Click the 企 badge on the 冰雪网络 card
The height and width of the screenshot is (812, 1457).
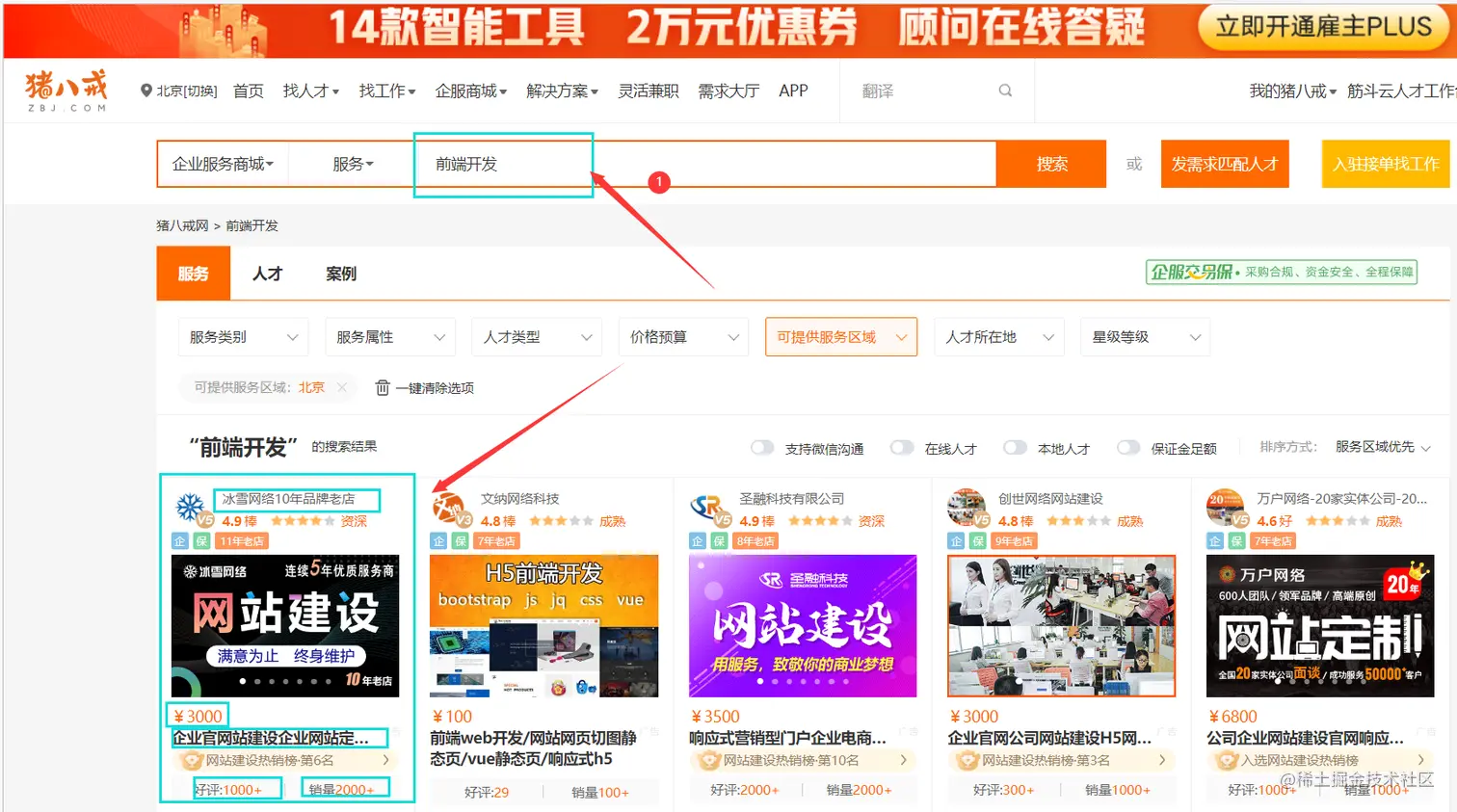click(180, 541)
